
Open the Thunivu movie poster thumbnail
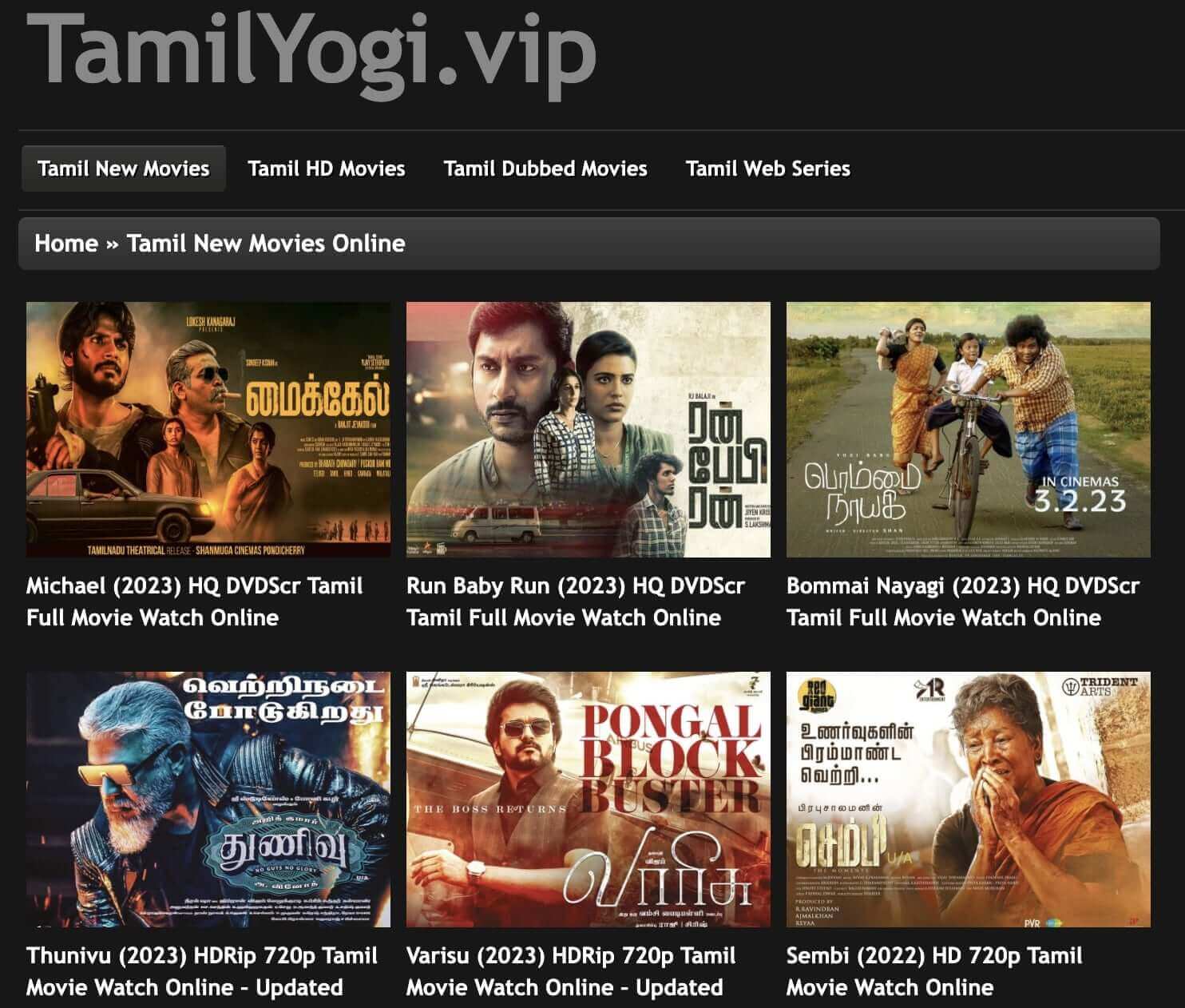coord(208,799)
